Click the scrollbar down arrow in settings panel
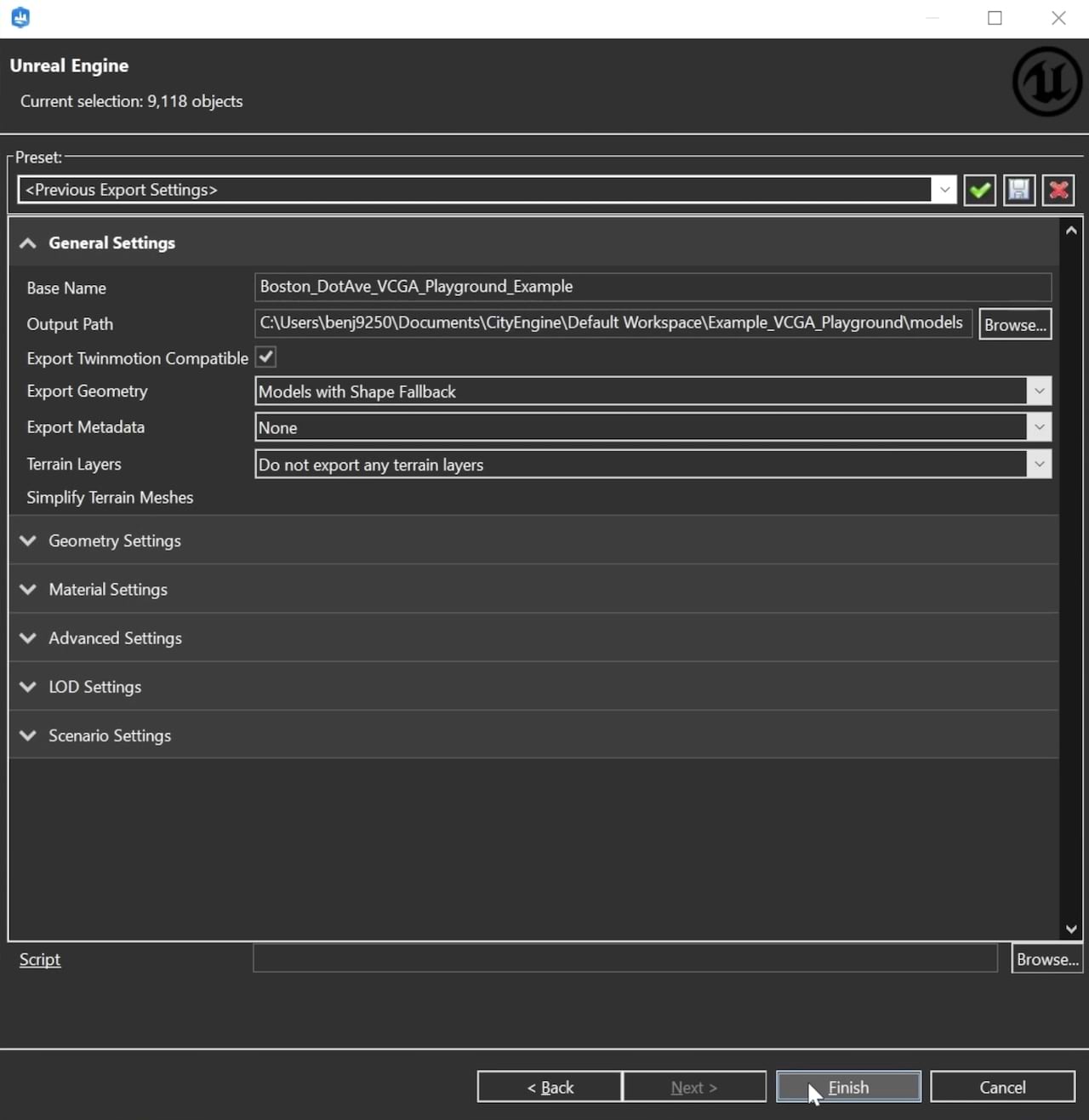The height and width of the screenshot is (1120, 1089). [x=1071, y=929]
